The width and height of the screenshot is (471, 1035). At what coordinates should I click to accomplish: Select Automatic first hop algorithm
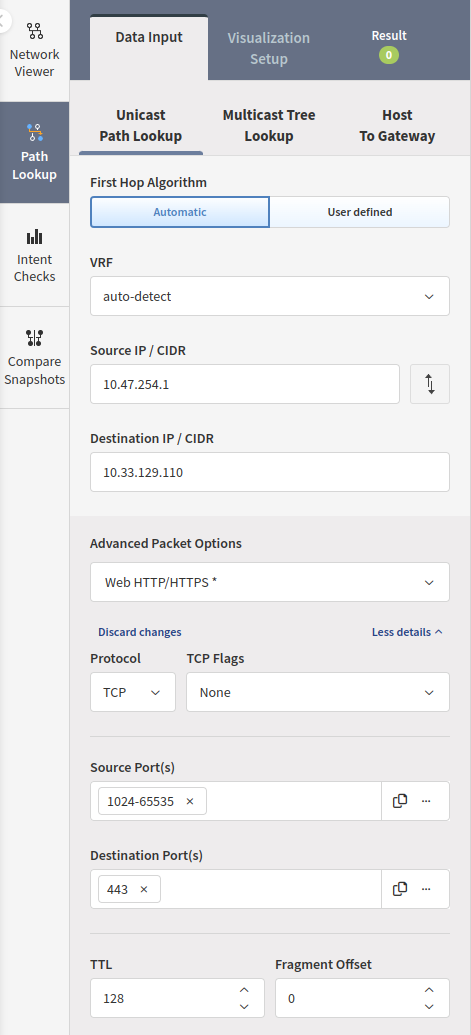pos(180,212)
